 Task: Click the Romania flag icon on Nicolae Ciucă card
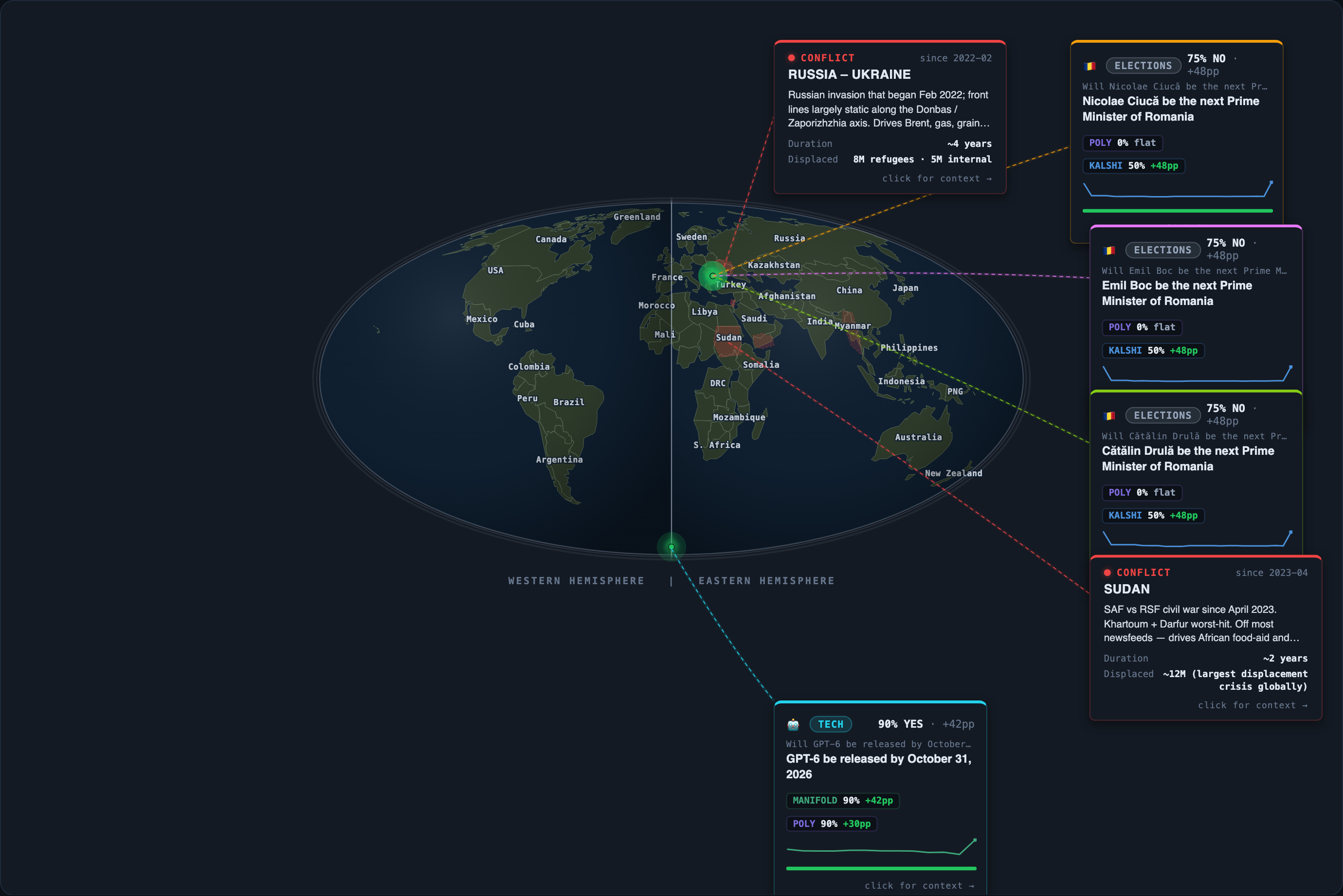[1090, 66]
